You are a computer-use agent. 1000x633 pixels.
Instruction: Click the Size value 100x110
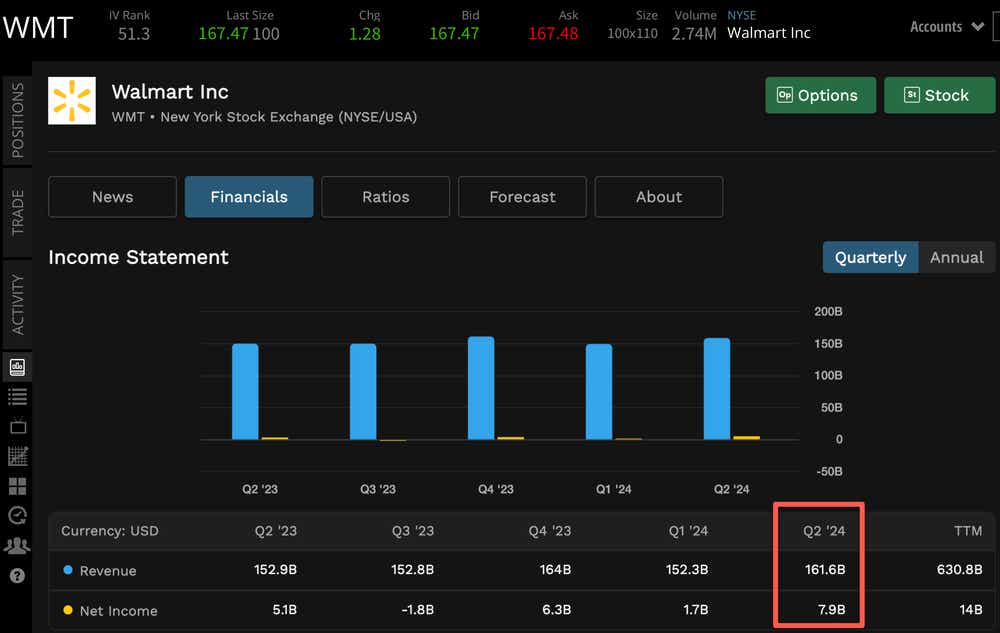[632, 34]
